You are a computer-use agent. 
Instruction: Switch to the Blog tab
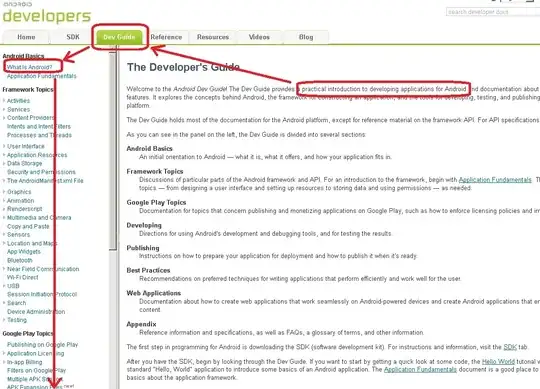pos(306,37)
